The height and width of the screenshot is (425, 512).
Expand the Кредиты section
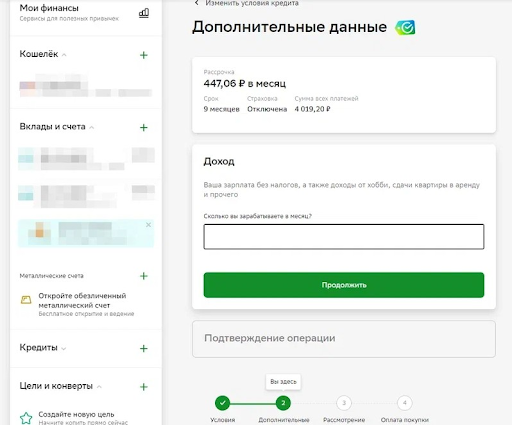(x=64, y=349)
